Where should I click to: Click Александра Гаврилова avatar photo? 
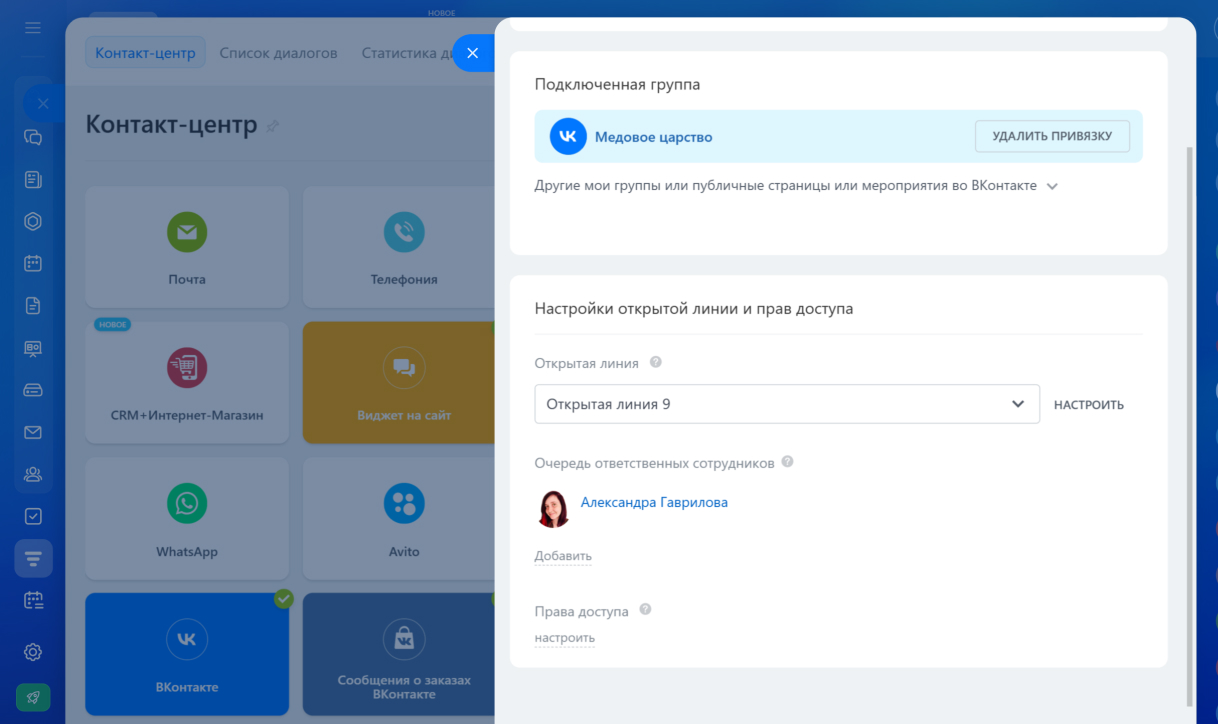tap(554, 509)
